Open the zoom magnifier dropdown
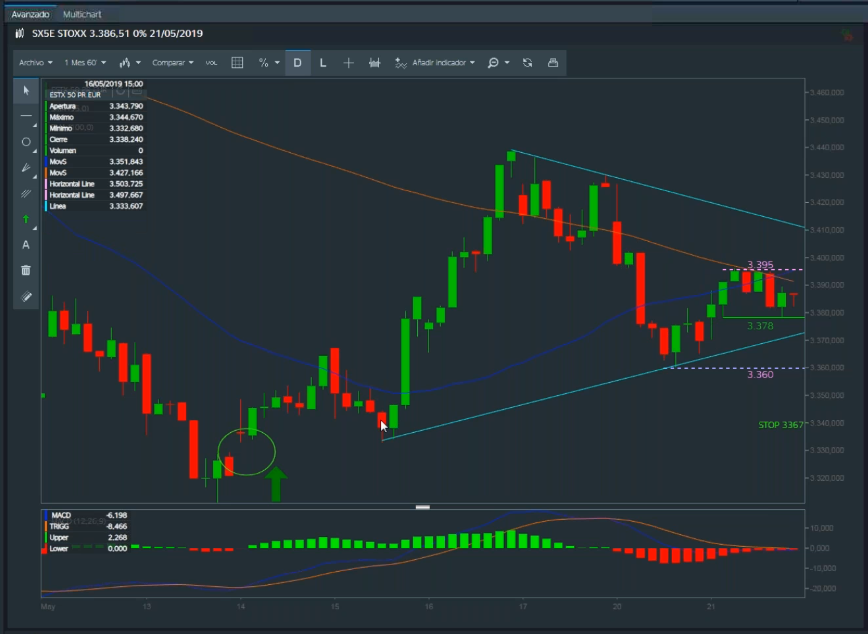Screen dimensions: 868x634 pos(498,63)
